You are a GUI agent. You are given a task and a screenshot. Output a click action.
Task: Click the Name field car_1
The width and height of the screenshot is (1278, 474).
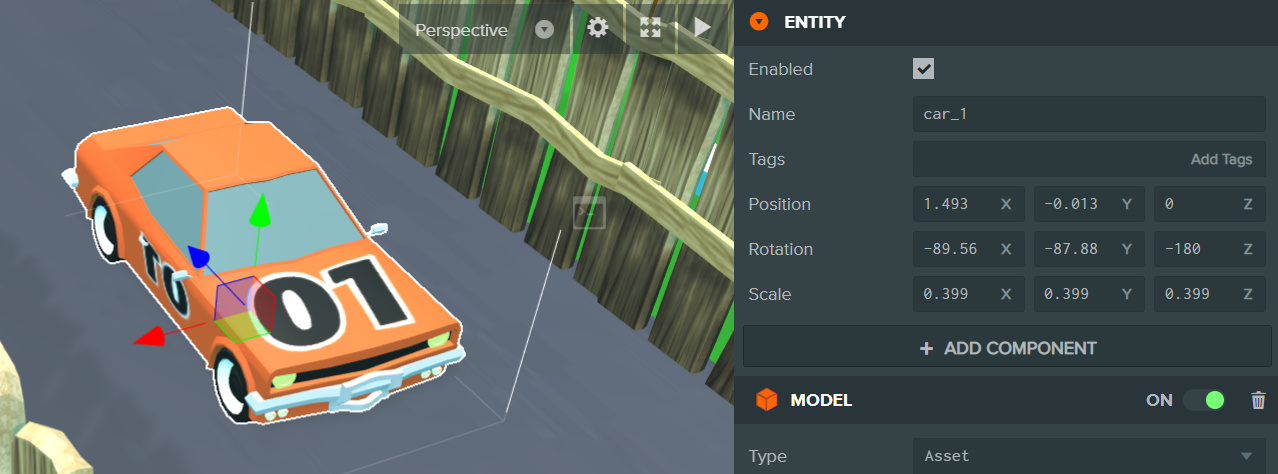(1088, 114)
